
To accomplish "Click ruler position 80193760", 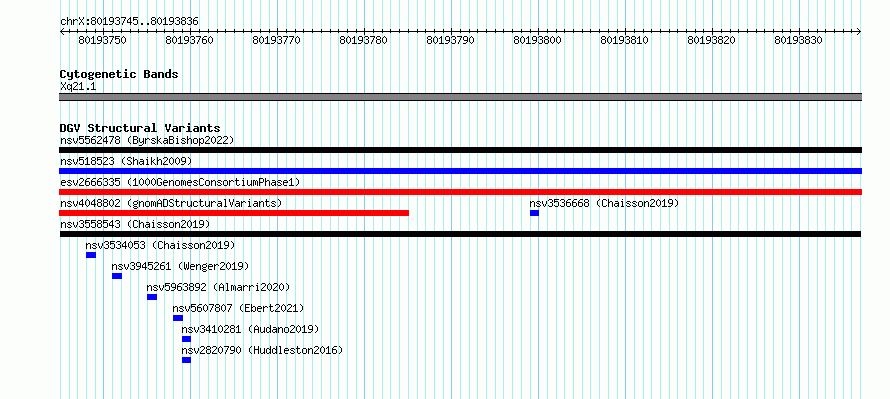I will click(x=190, y=40).
